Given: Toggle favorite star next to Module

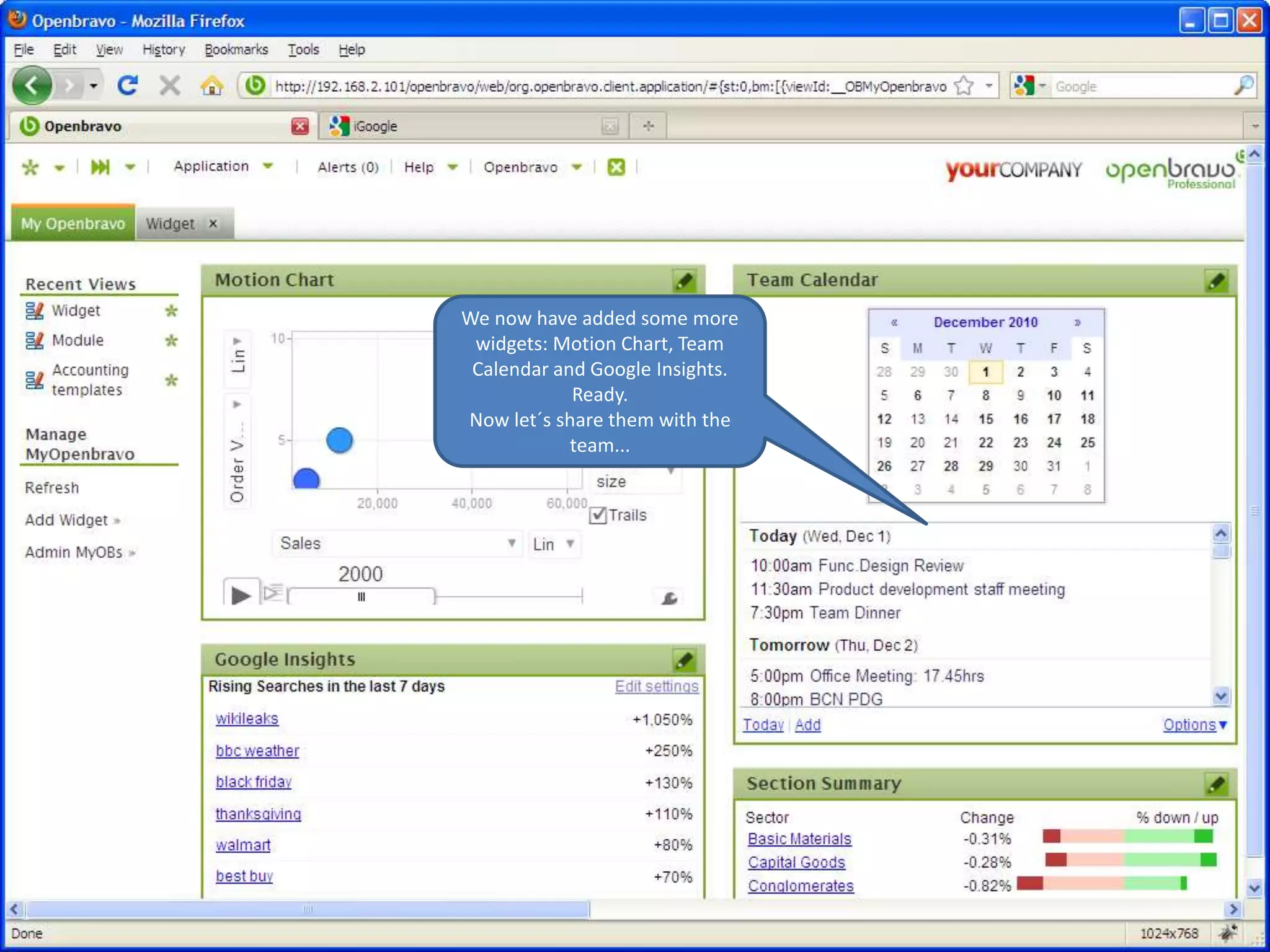Looking at the screenshot, I should tap(172, 340).
